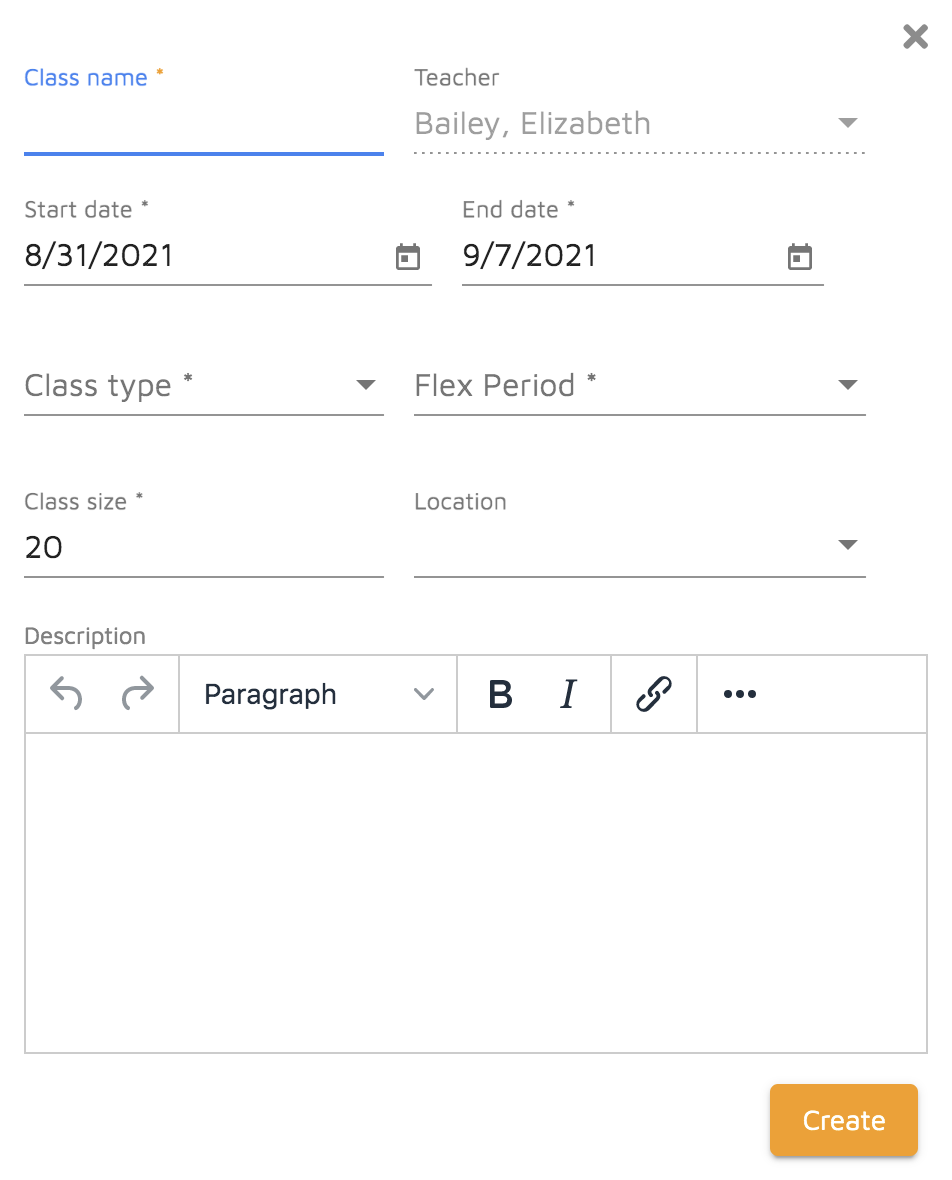Toggle Bold formatting in description toolbar
952x1180 pixels.
(x=501, y=694)
